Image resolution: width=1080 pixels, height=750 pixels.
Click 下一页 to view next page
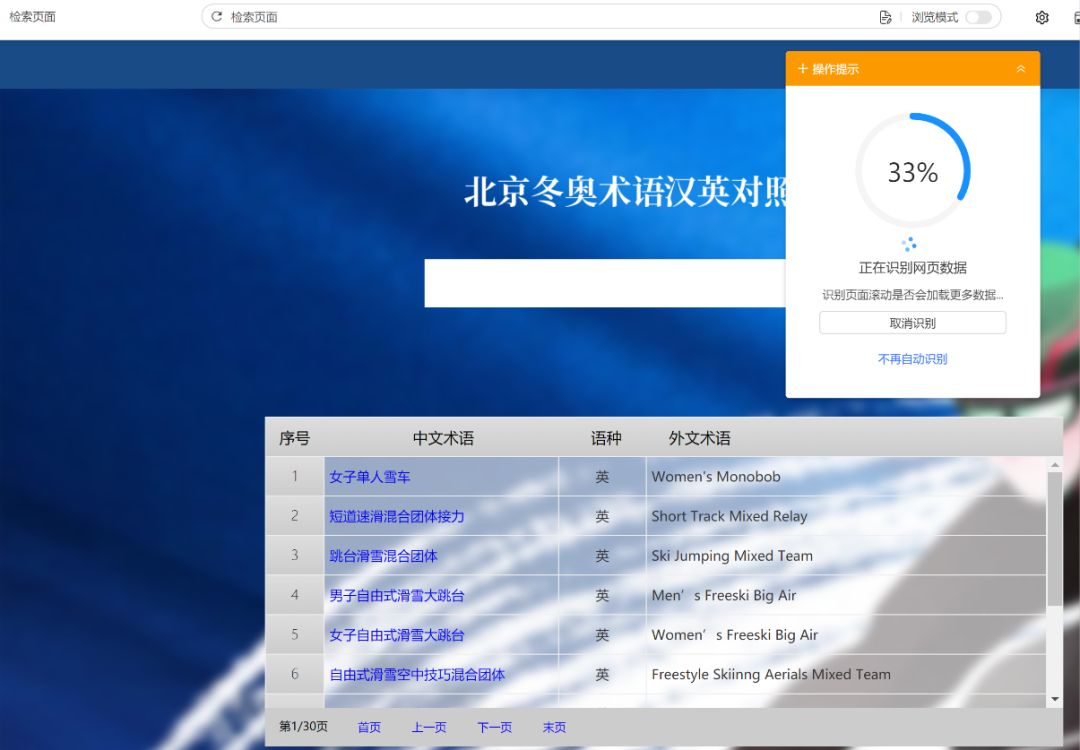click(x=494, y=728)
